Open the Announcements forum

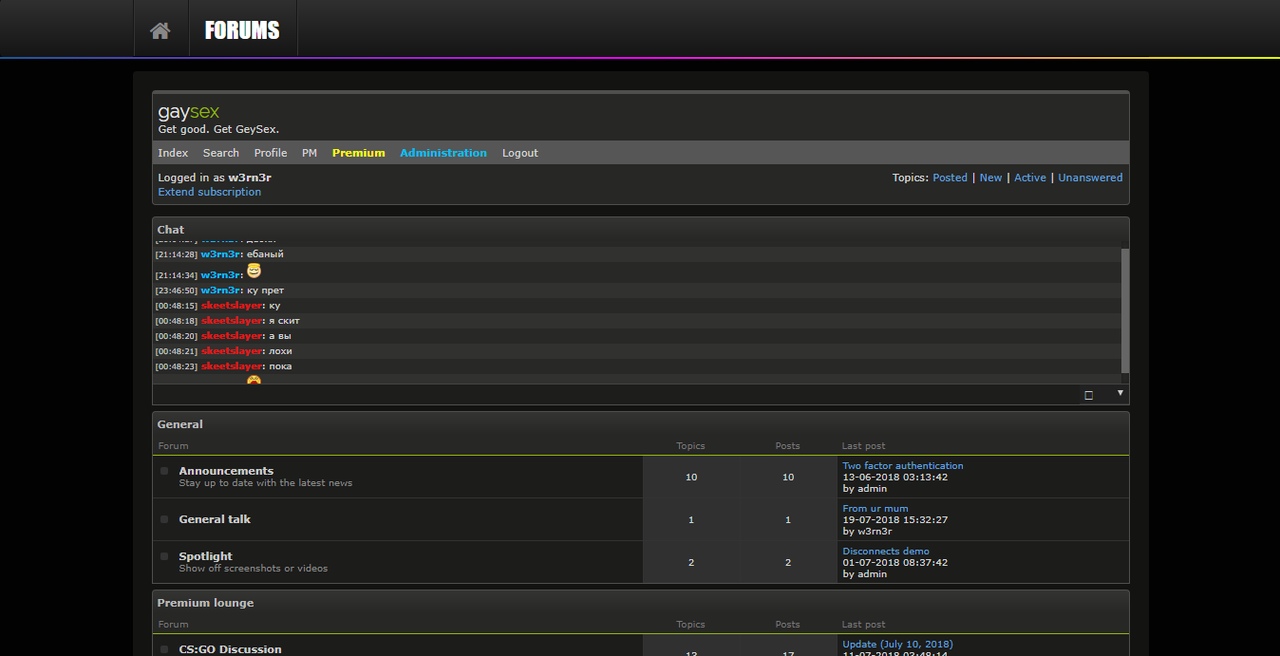coord(226,471)
